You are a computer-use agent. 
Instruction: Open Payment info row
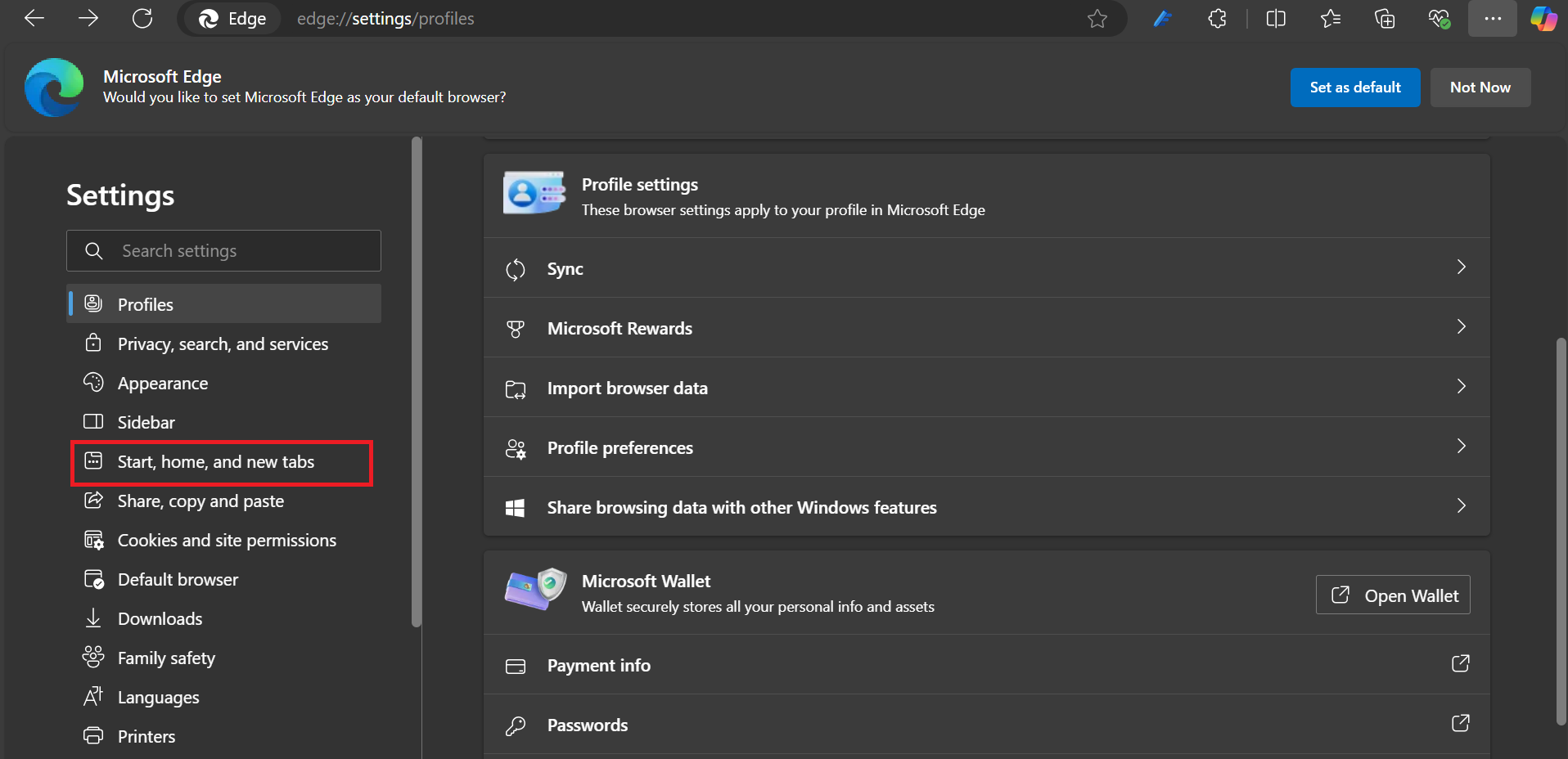point(986,665)
